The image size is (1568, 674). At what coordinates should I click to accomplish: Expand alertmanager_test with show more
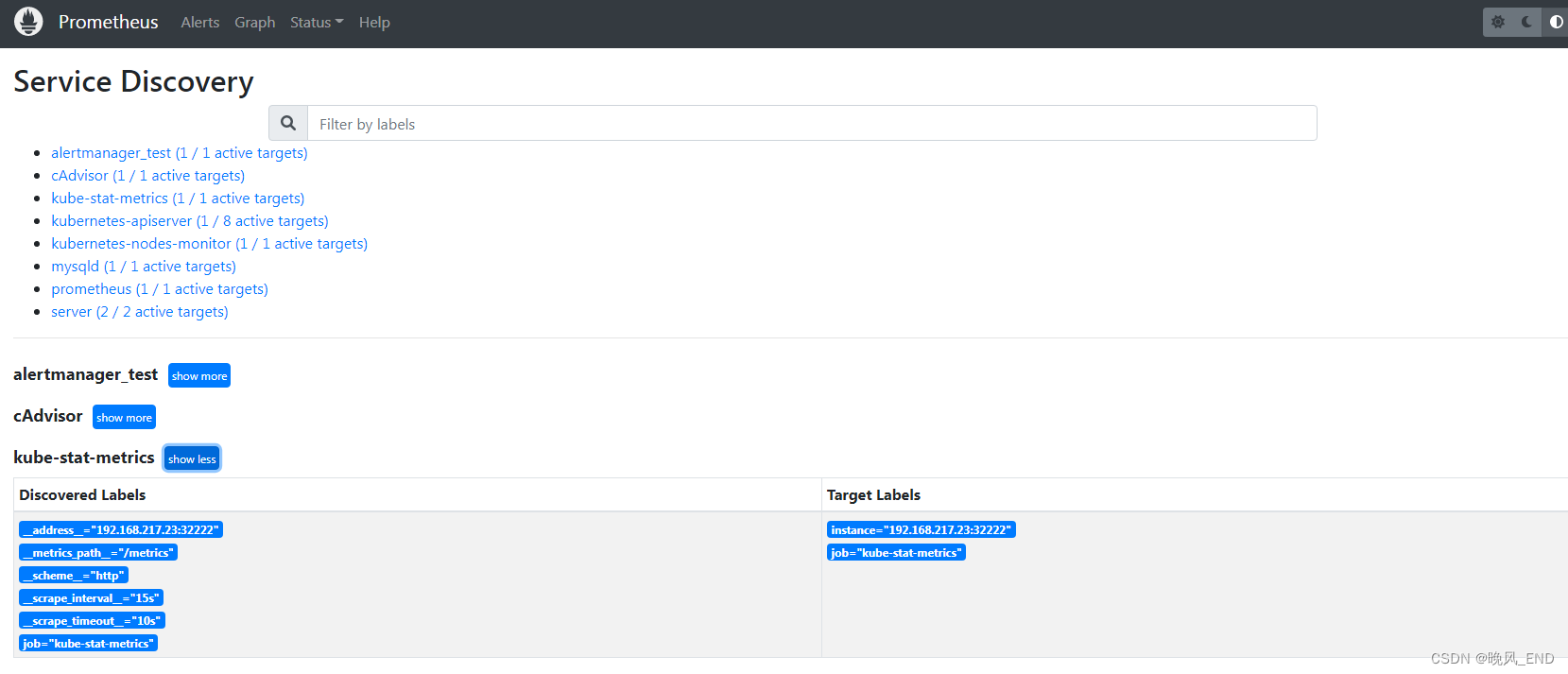click(x=199, y=375)
